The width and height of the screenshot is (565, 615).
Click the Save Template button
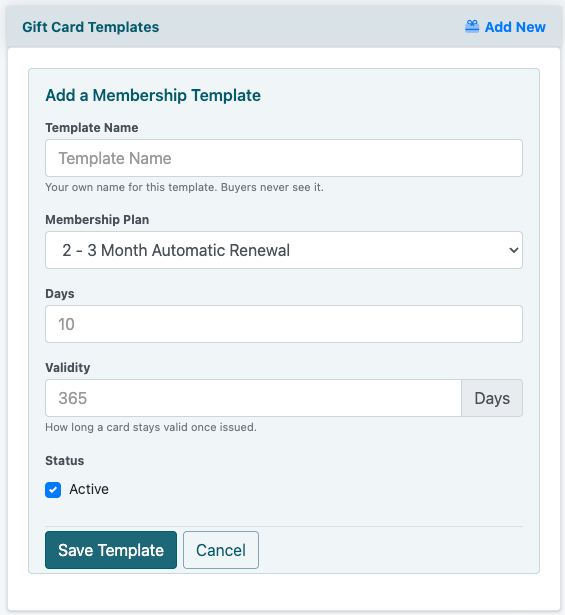(111, 550)
